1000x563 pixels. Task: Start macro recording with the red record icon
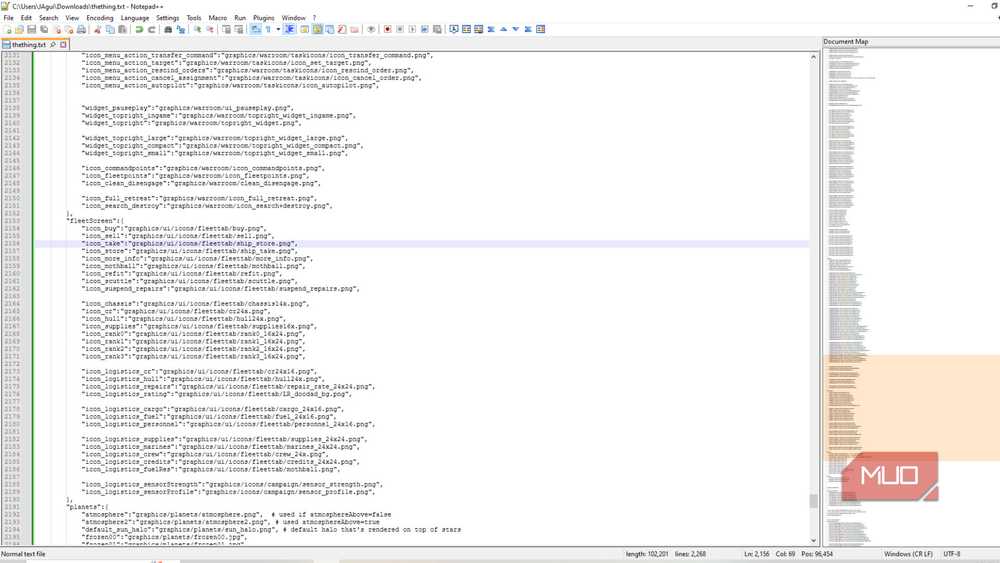[x=387, y=29]
